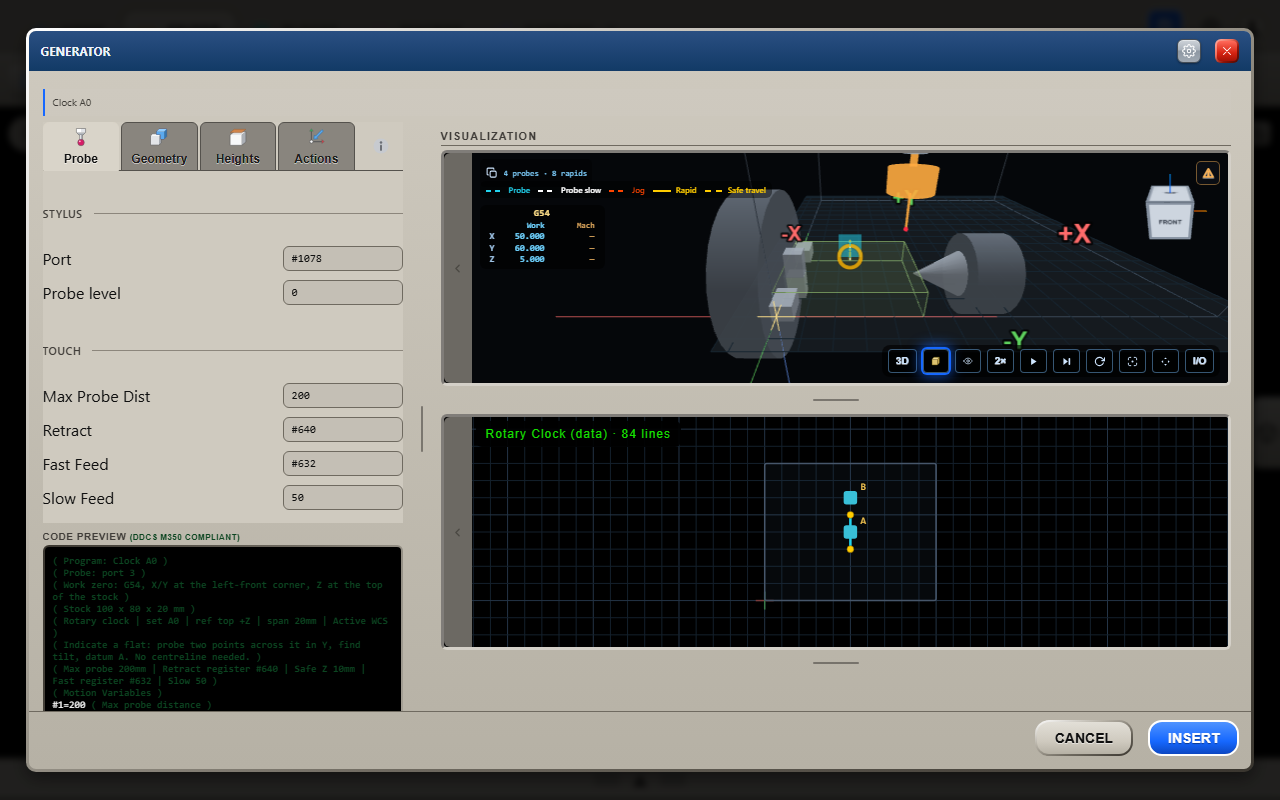Click the Safe travel legend entry
The image size is (1280, 800).
[x=737, y=190]
